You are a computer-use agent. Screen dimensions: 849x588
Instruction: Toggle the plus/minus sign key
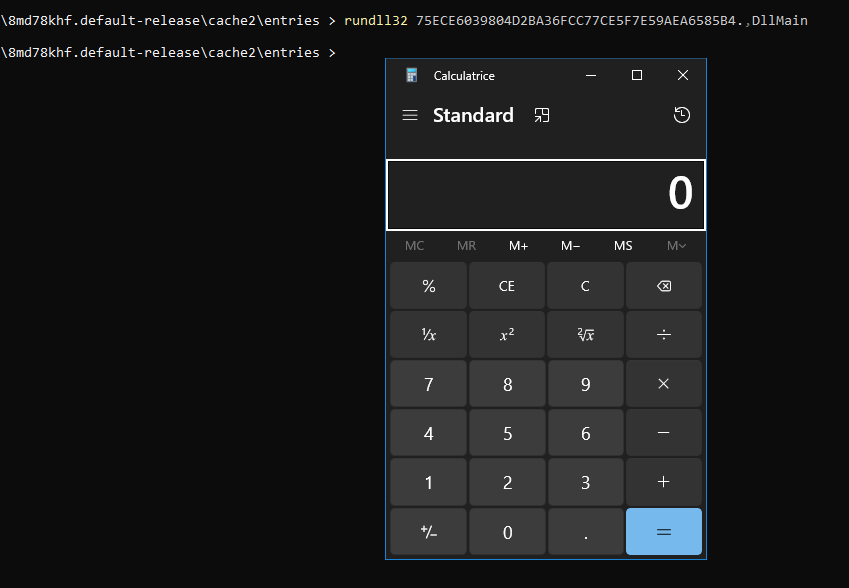[429, 532]
